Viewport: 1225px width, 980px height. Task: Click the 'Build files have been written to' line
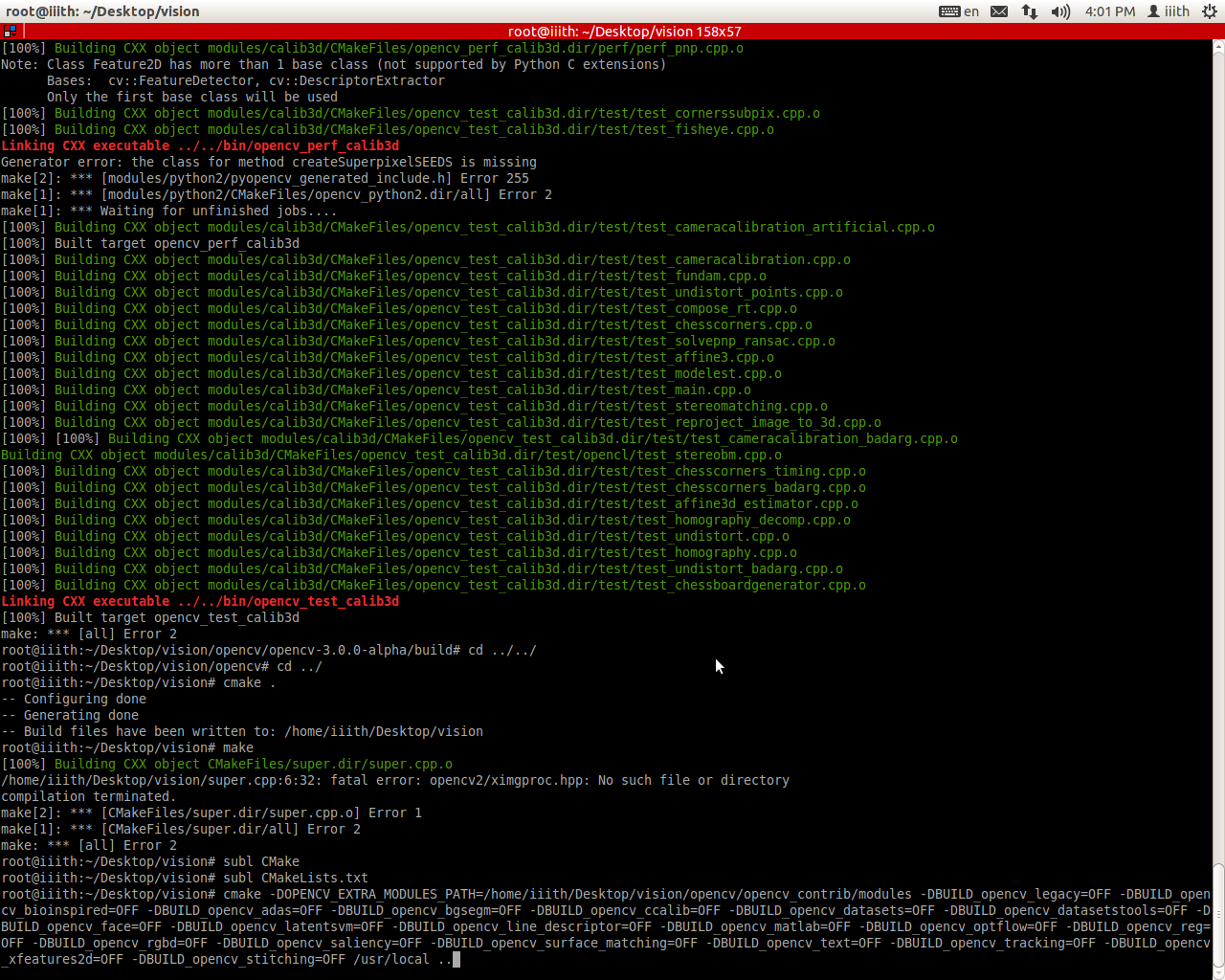point(242,731)
